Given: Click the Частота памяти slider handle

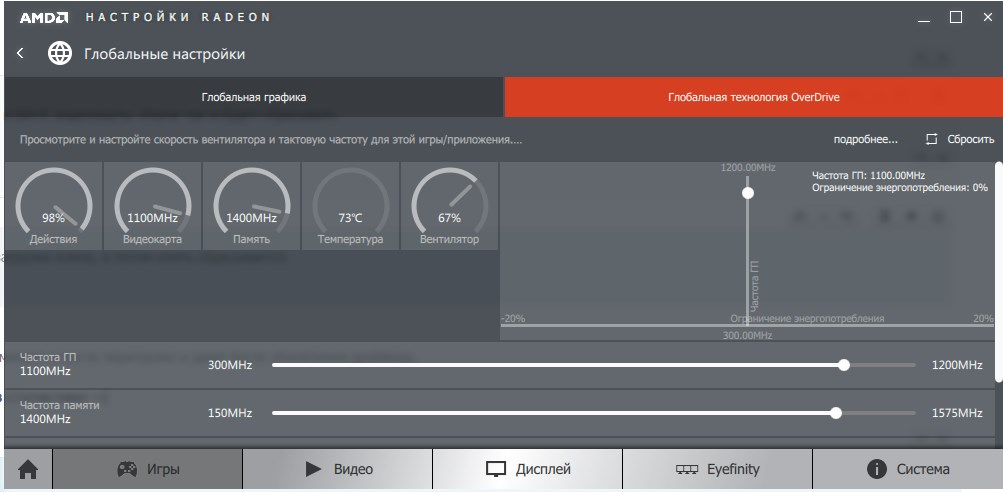Looking at the screenshot, I should 836,413.
